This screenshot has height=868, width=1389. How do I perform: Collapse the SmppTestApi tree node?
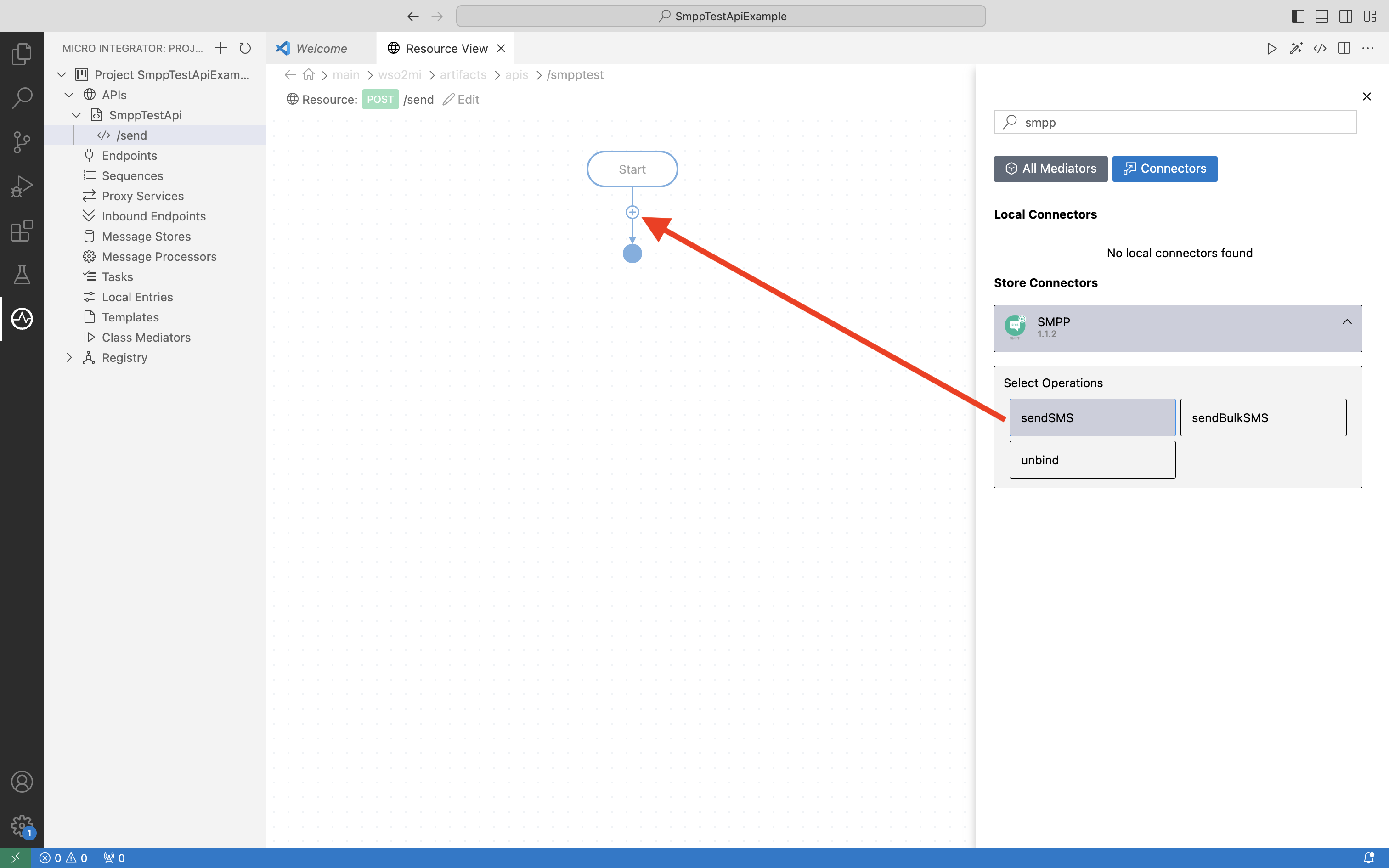click(x=76, y=115)
